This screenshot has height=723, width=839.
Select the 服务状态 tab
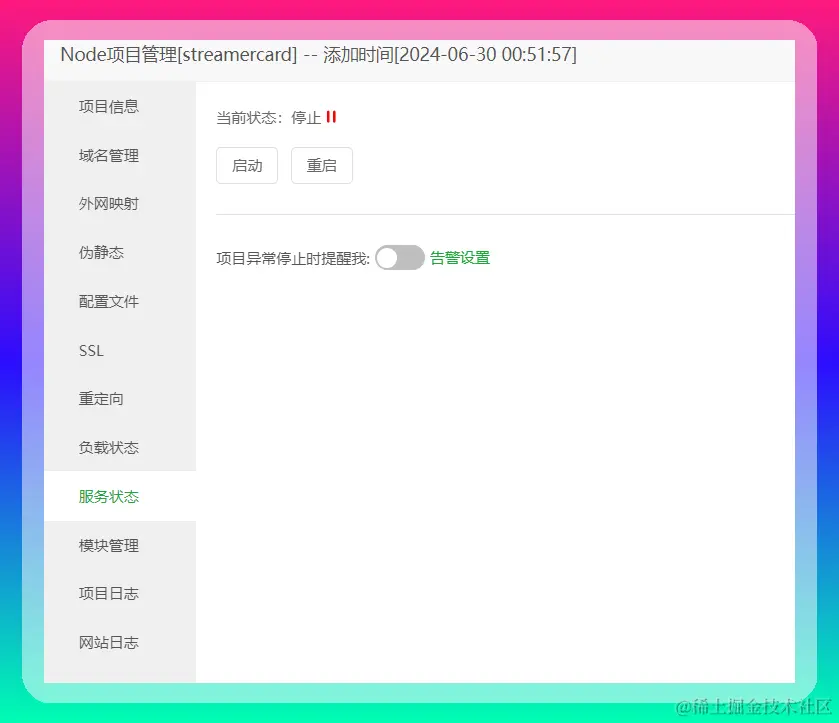point(120,496)
